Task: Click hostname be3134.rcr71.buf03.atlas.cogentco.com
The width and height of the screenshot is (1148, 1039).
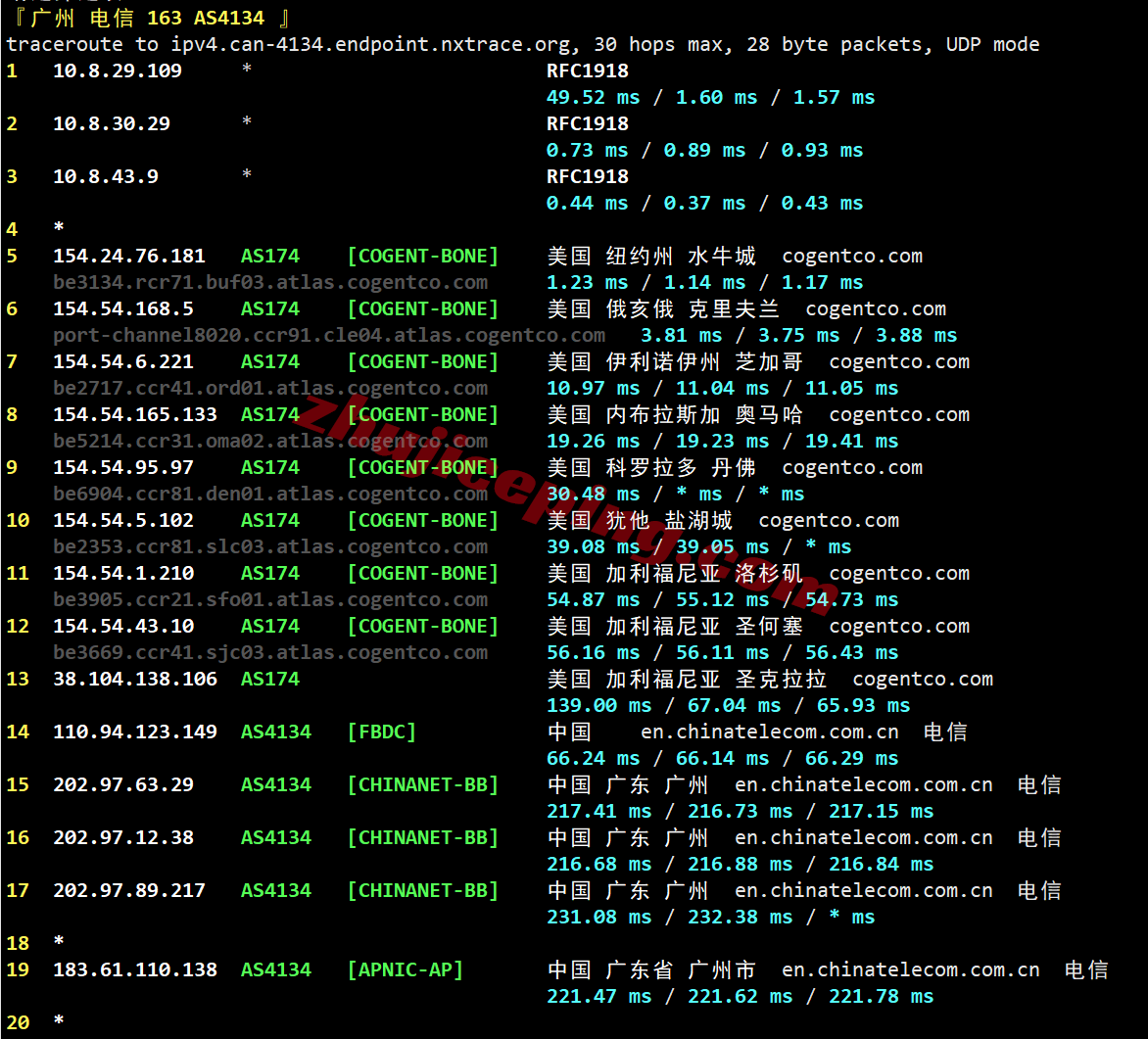Action: click(270, 283)
